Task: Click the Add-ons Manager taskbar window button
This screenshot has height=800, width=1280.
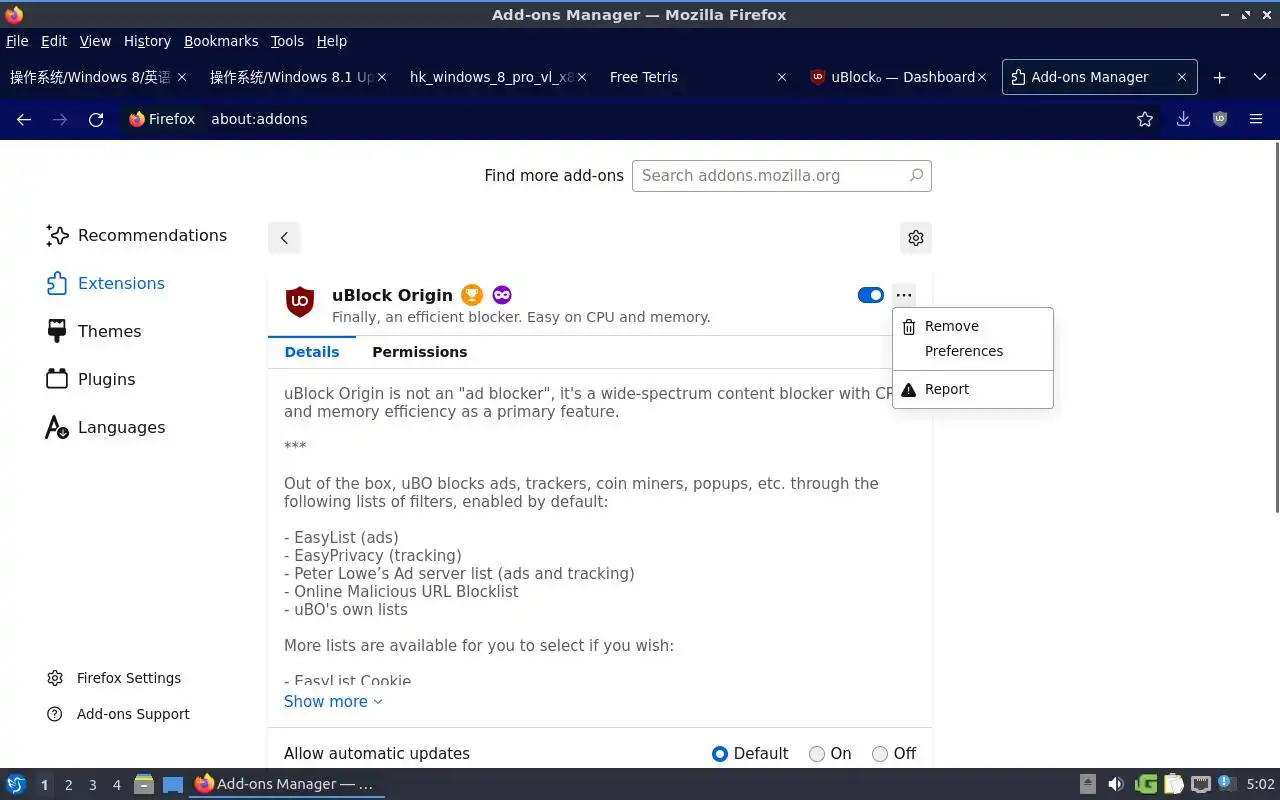Action: [x=286, y=784]
